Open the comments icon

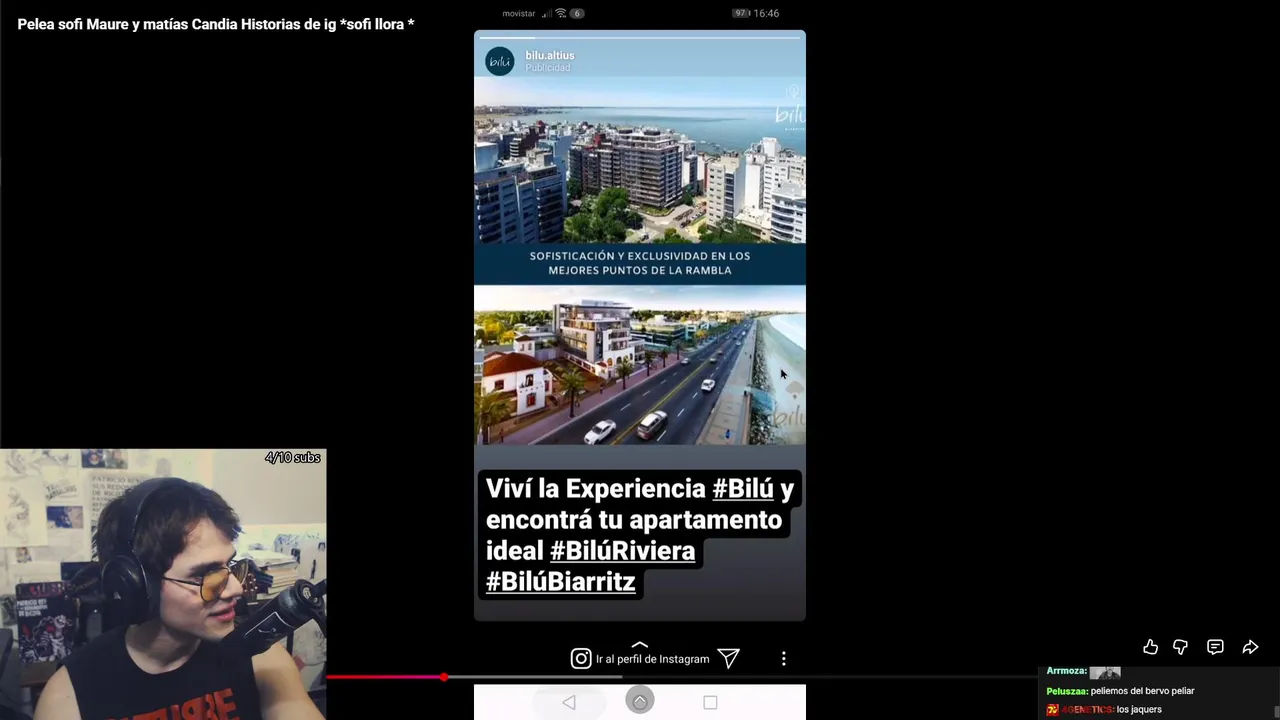[1215, 647]
